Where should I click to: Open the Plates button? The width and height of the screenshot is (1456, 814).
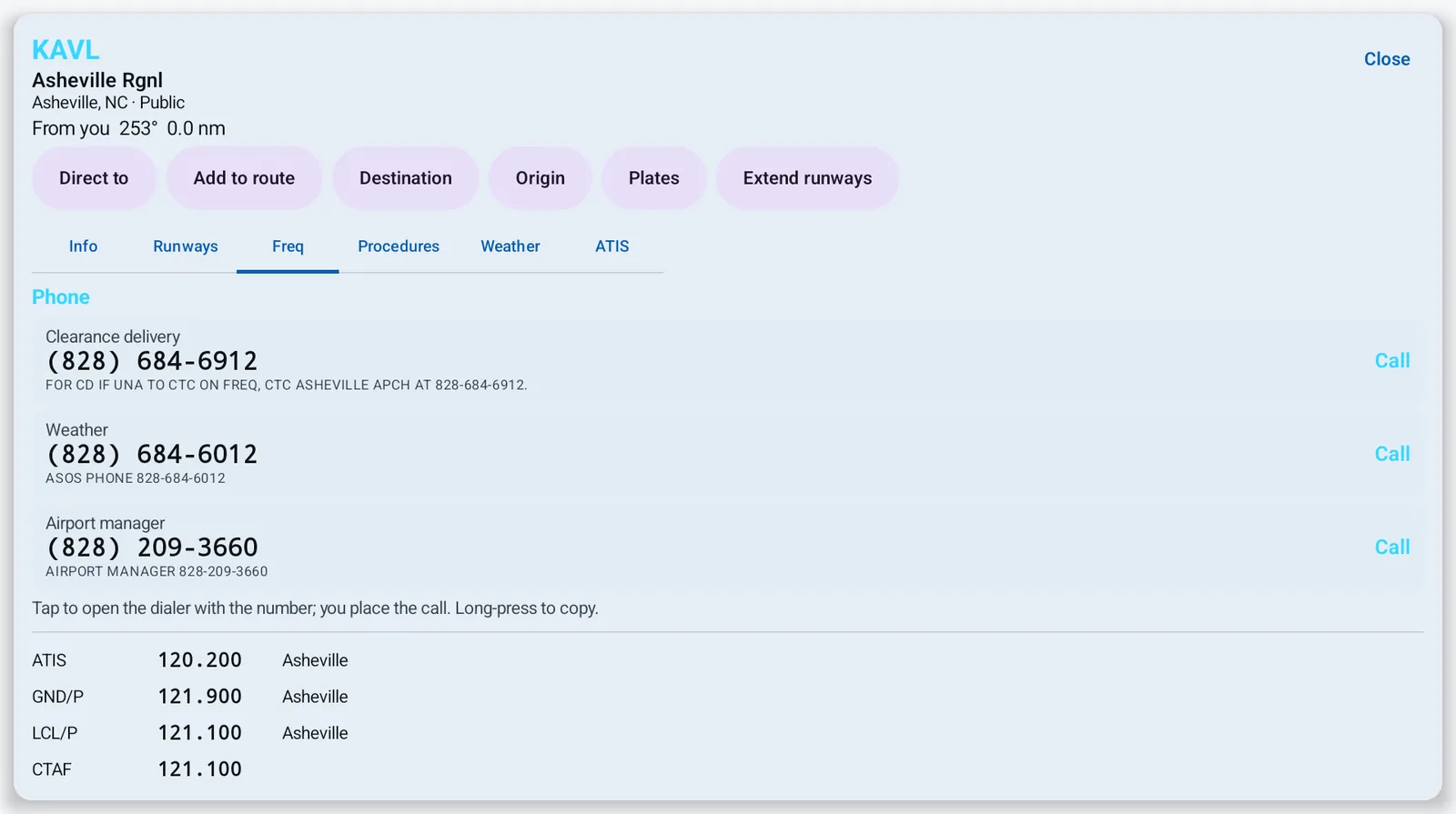click(654, 178)
